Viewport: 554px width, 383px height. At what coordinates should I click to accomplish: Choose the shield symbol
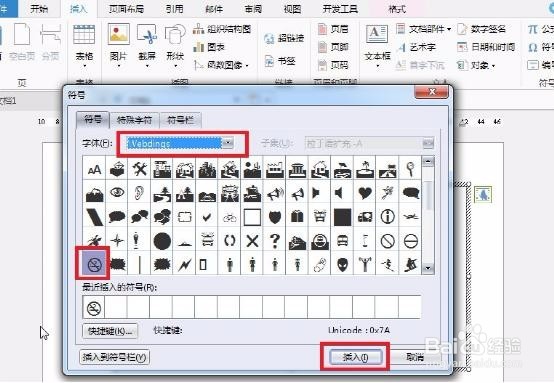pyautogui.click(x=275, y=217)
